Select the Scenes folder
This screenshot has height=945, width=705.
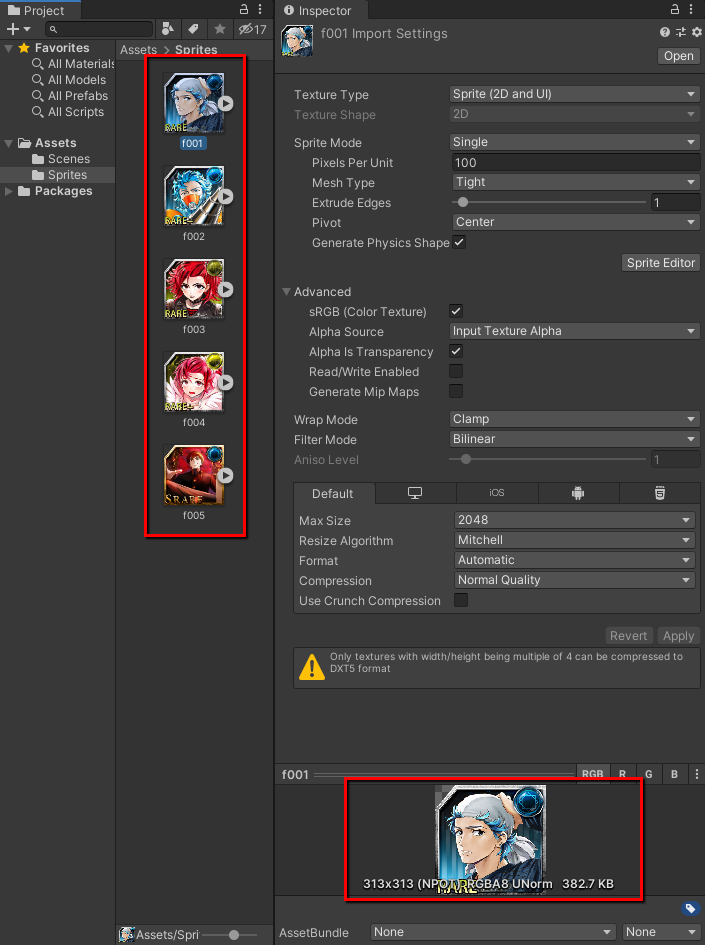click(x=60, y=159)
